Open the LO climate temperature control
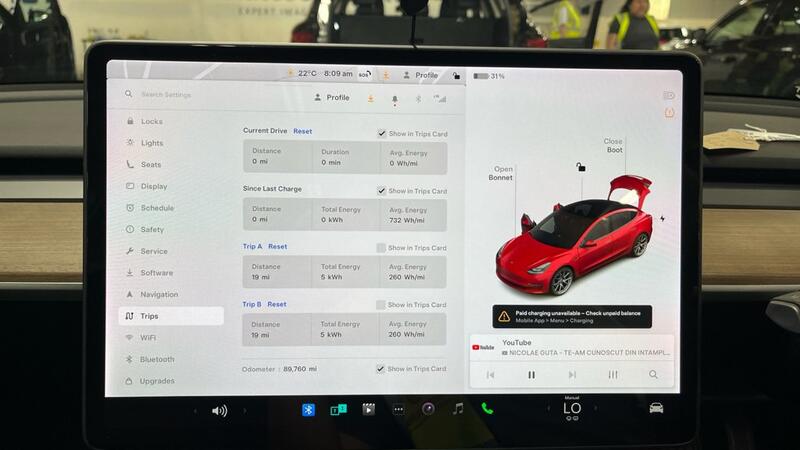 pyautogui.click(x=572, y=409)
